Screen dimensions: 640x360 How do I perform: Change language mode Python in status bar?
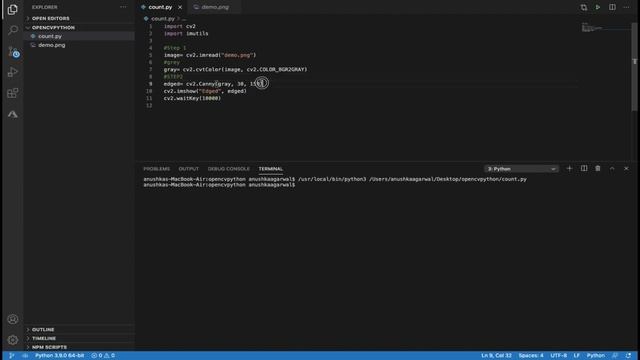tap(596, 356)
